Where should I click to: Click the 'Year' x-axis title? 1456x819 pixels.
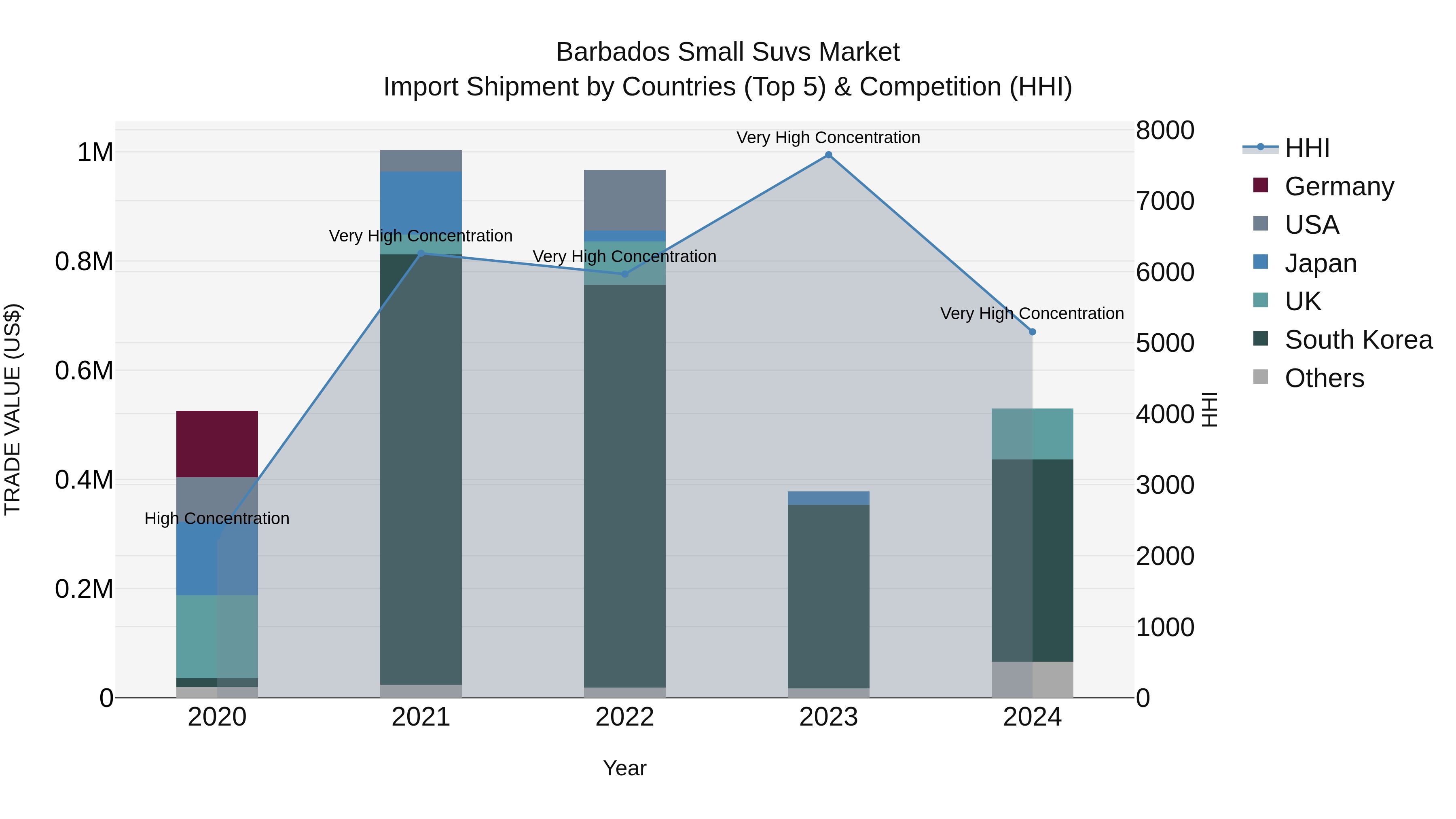point(624,768)
